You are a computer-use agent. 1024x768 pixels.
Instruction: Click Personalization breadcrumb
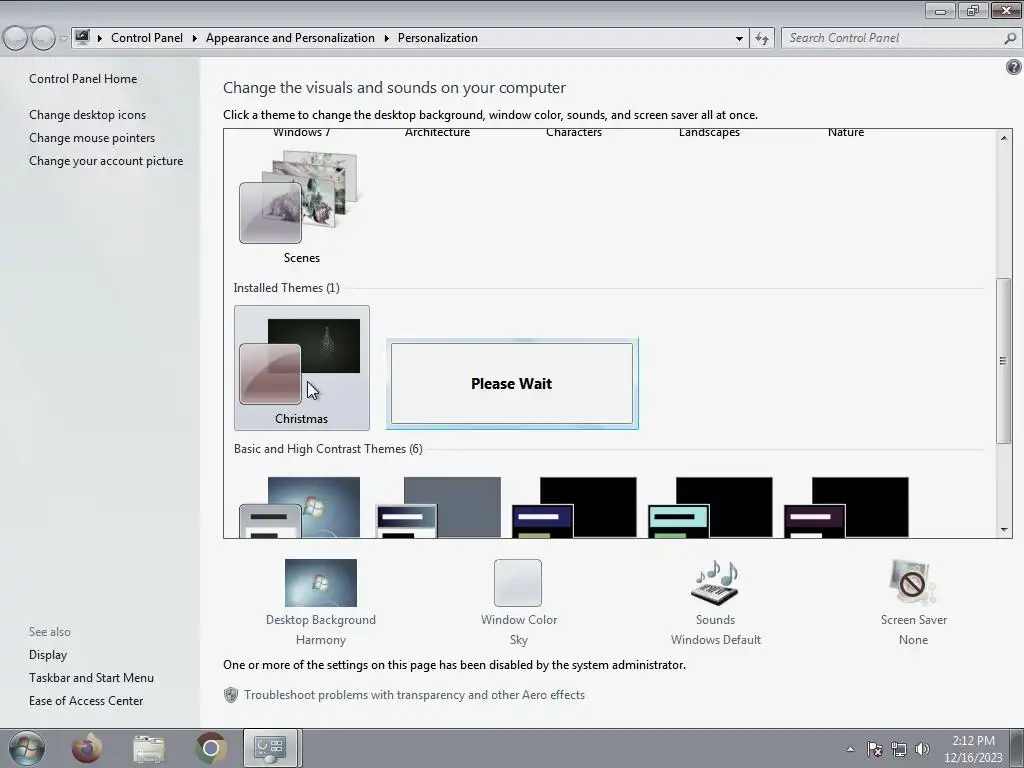pyautogui.click(x=438, y=38)
